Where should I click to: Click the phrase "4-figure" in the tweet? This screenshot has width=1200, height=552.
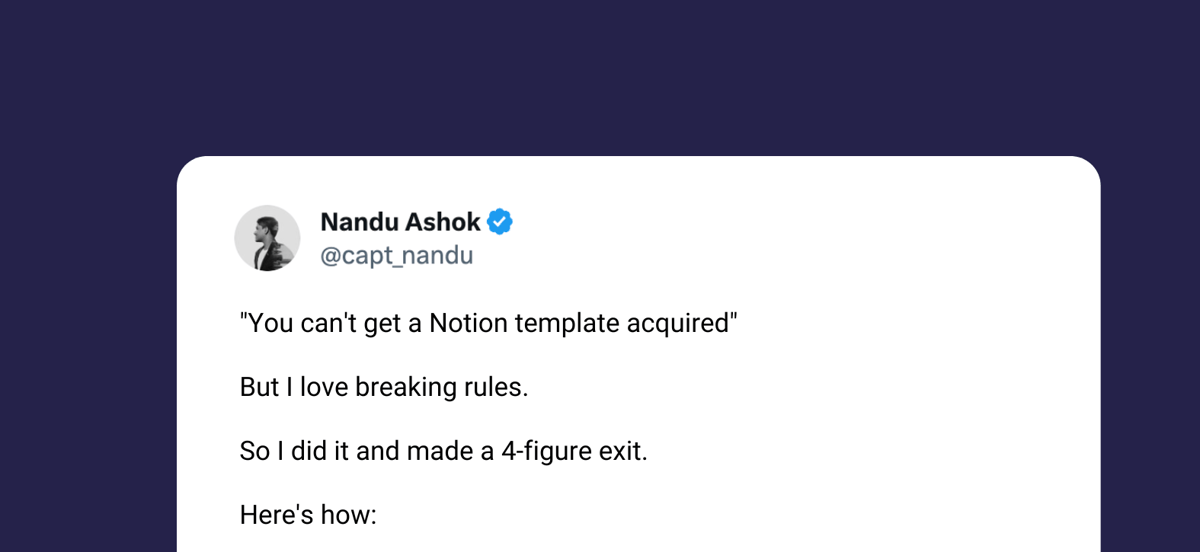[546, 452]
